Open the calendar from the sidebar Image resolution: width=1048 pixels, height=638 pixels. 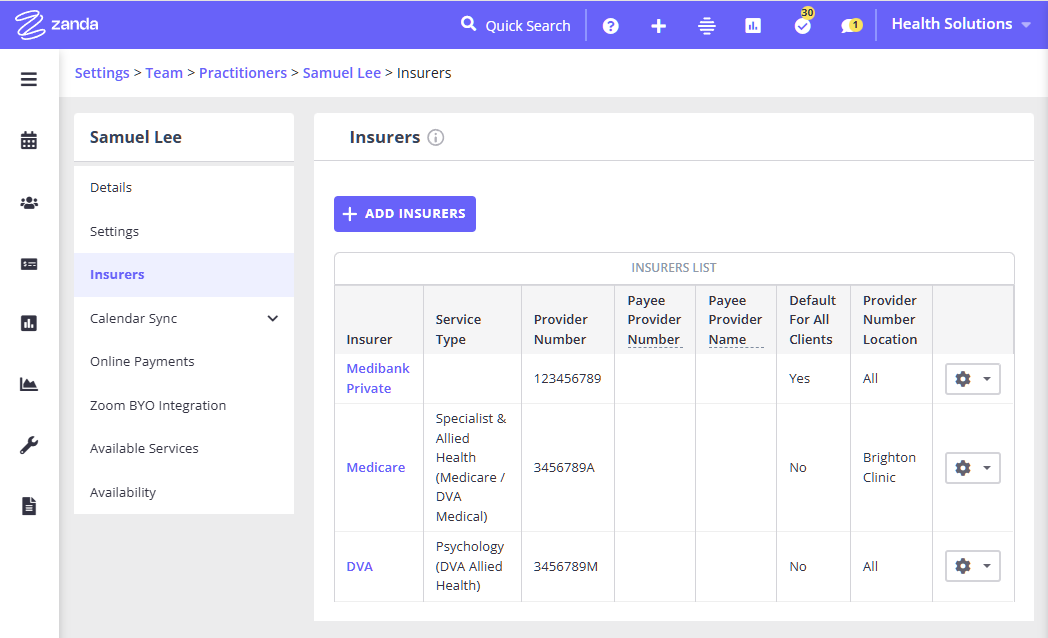[x=29, y=141]
